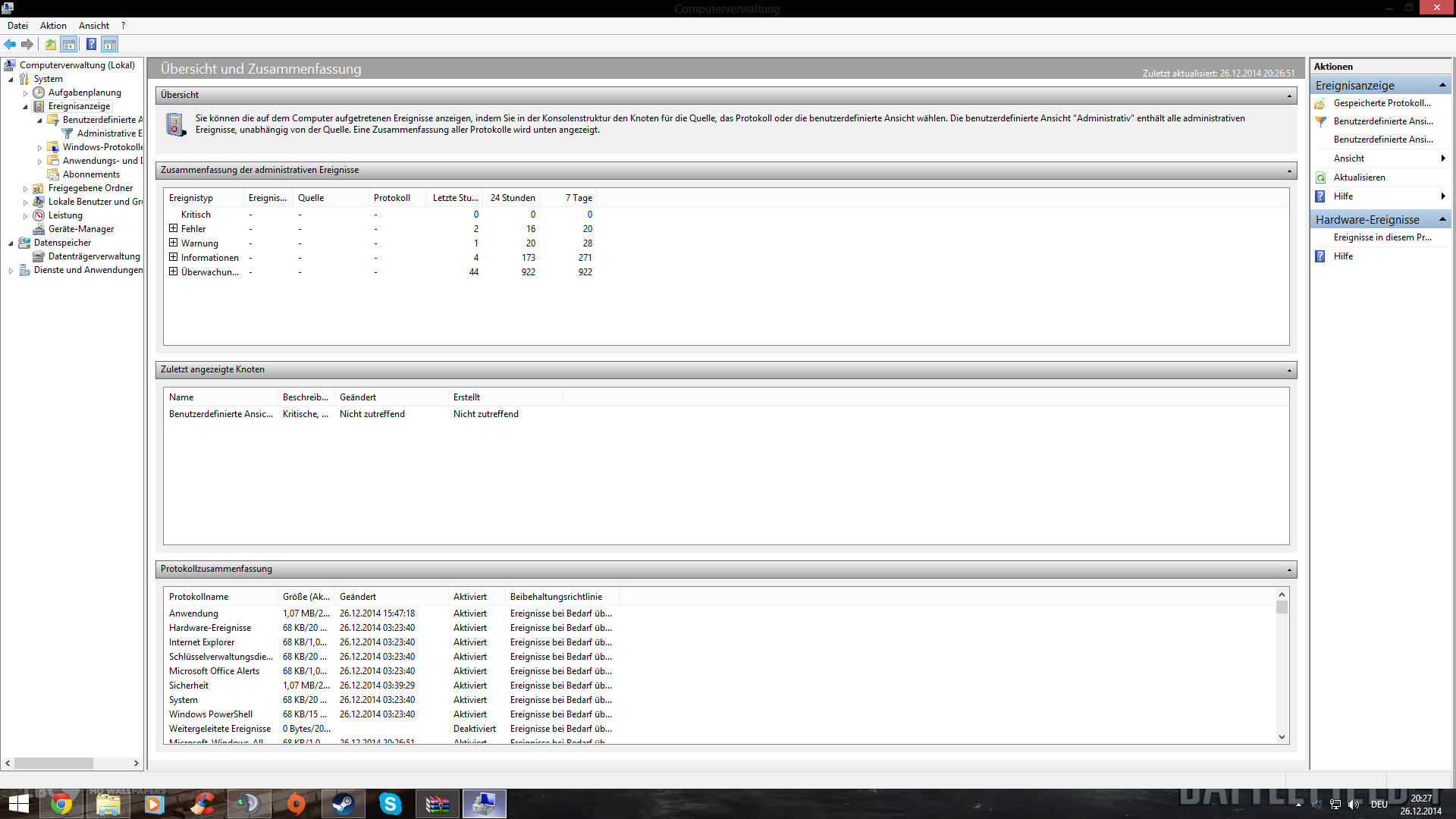
Task: Click Gespeicherte Protokoll... action link
Action: tap(1382, 103)
